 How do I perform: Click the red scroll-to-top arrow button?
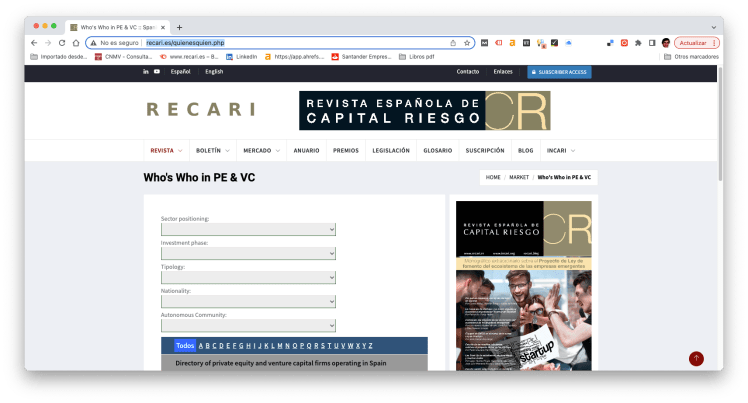(x=696, y=359)
